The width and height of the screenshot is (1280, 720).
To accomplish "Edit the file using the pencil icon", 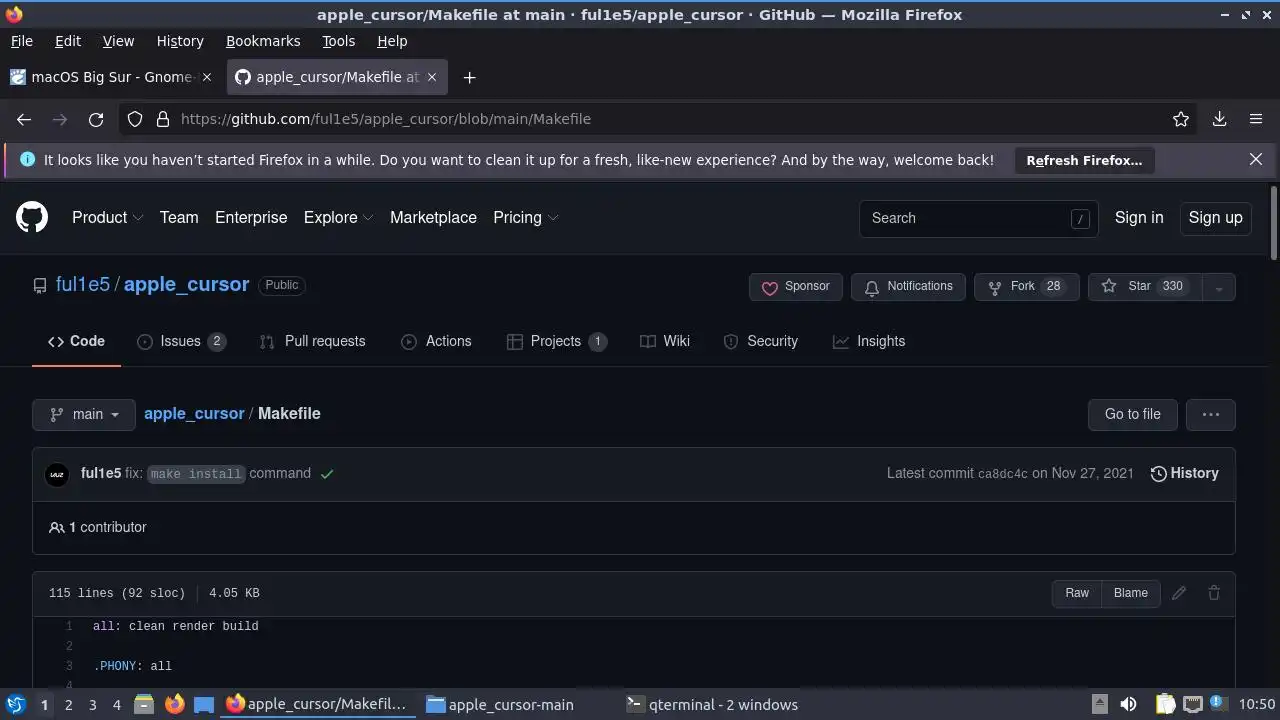I will point(1179,593).
